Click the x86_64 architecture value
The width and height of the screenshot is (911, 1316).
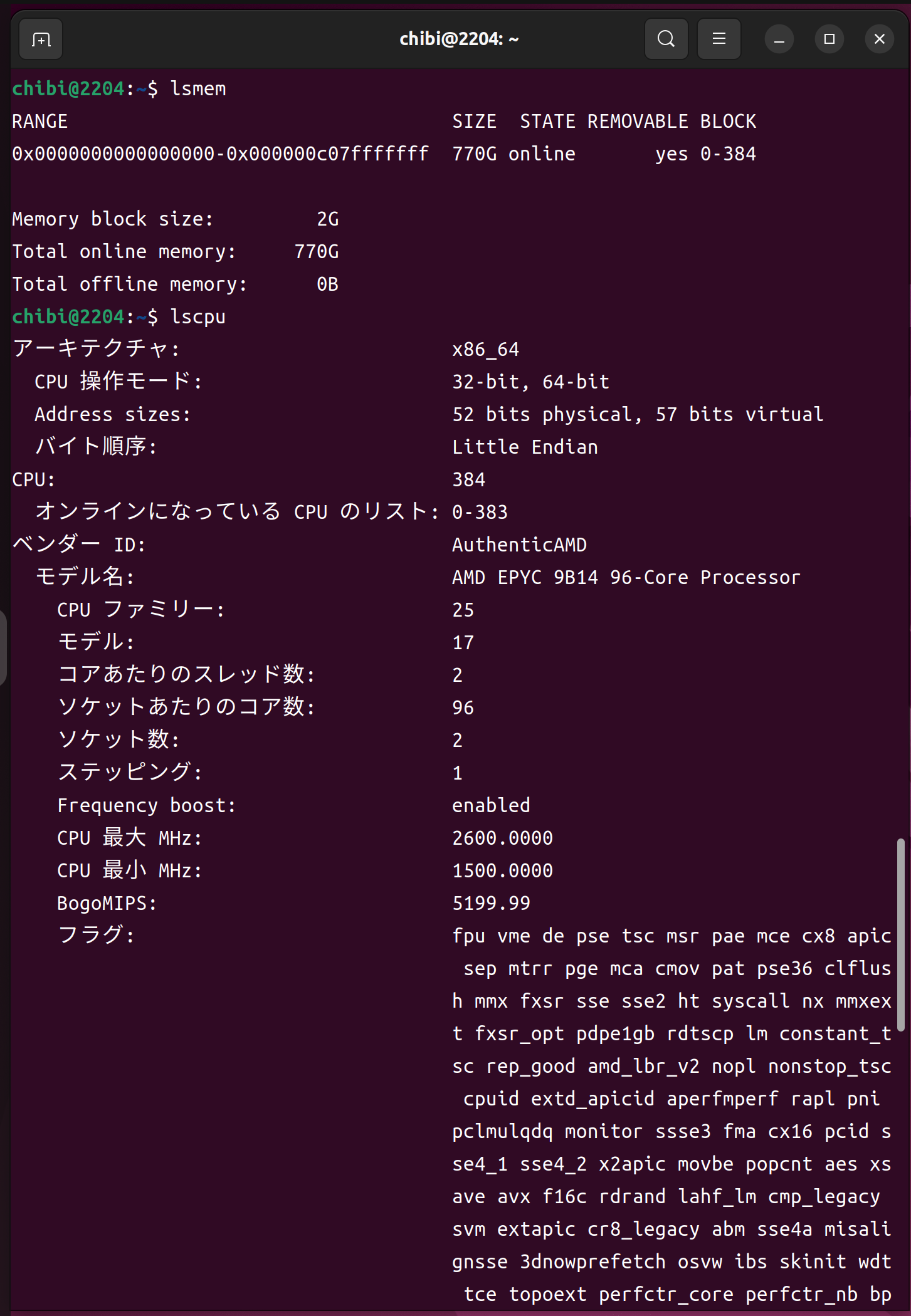click(x=486, y=349)
